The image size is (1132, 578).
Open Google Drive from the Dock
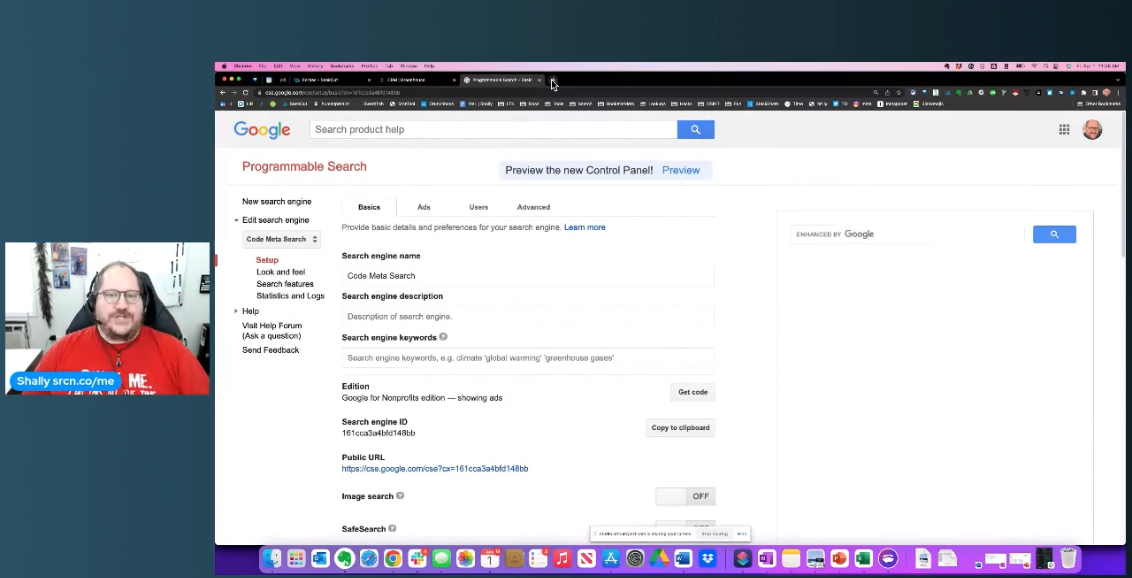coord(659,559)
